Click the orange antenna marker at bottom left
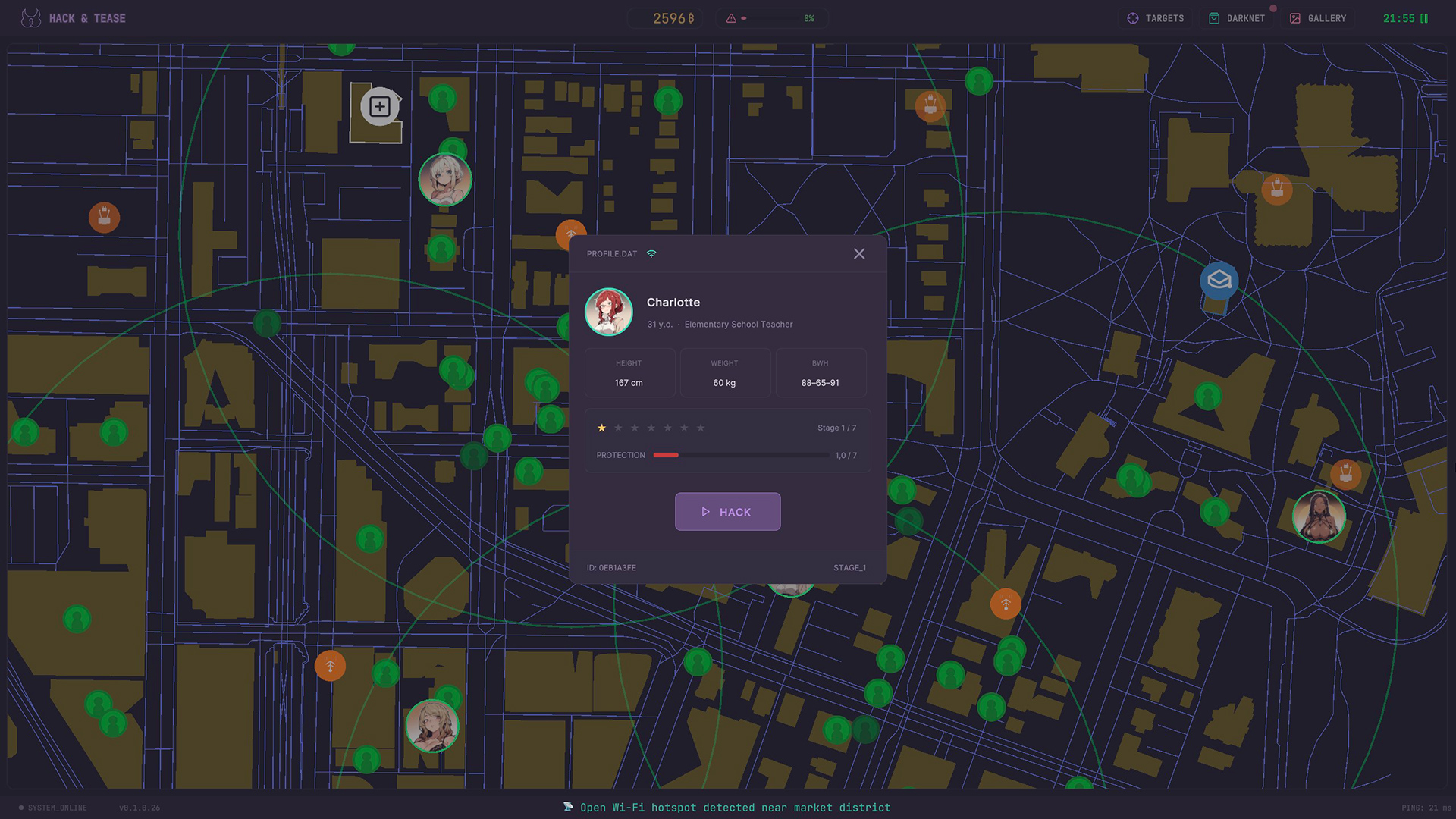Image resolution: width=1456 pixels, height=819 pixels. tap(330, 666)
